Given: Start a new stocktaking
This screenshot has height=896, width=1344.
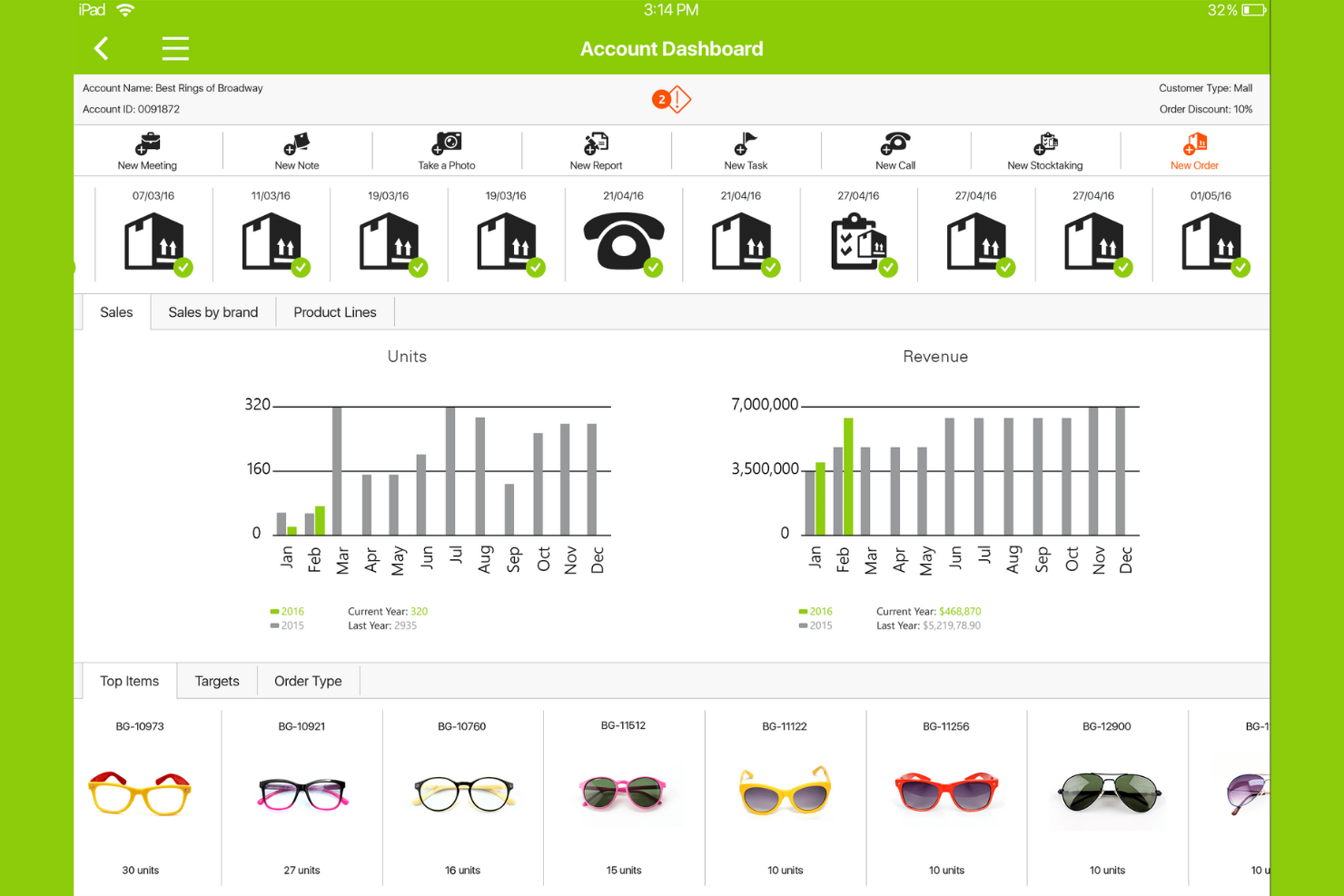Looking at the screenshot, I should tap(1045, 150).
